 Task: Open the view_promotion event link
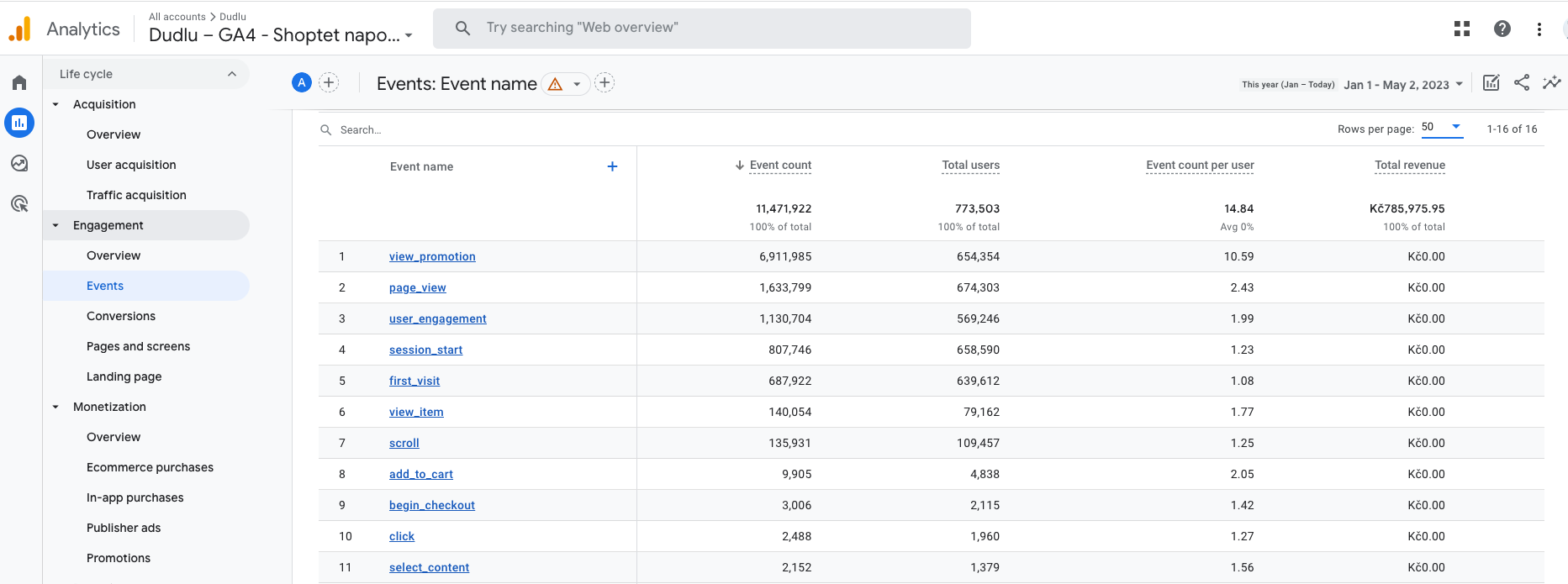point(432,256)
